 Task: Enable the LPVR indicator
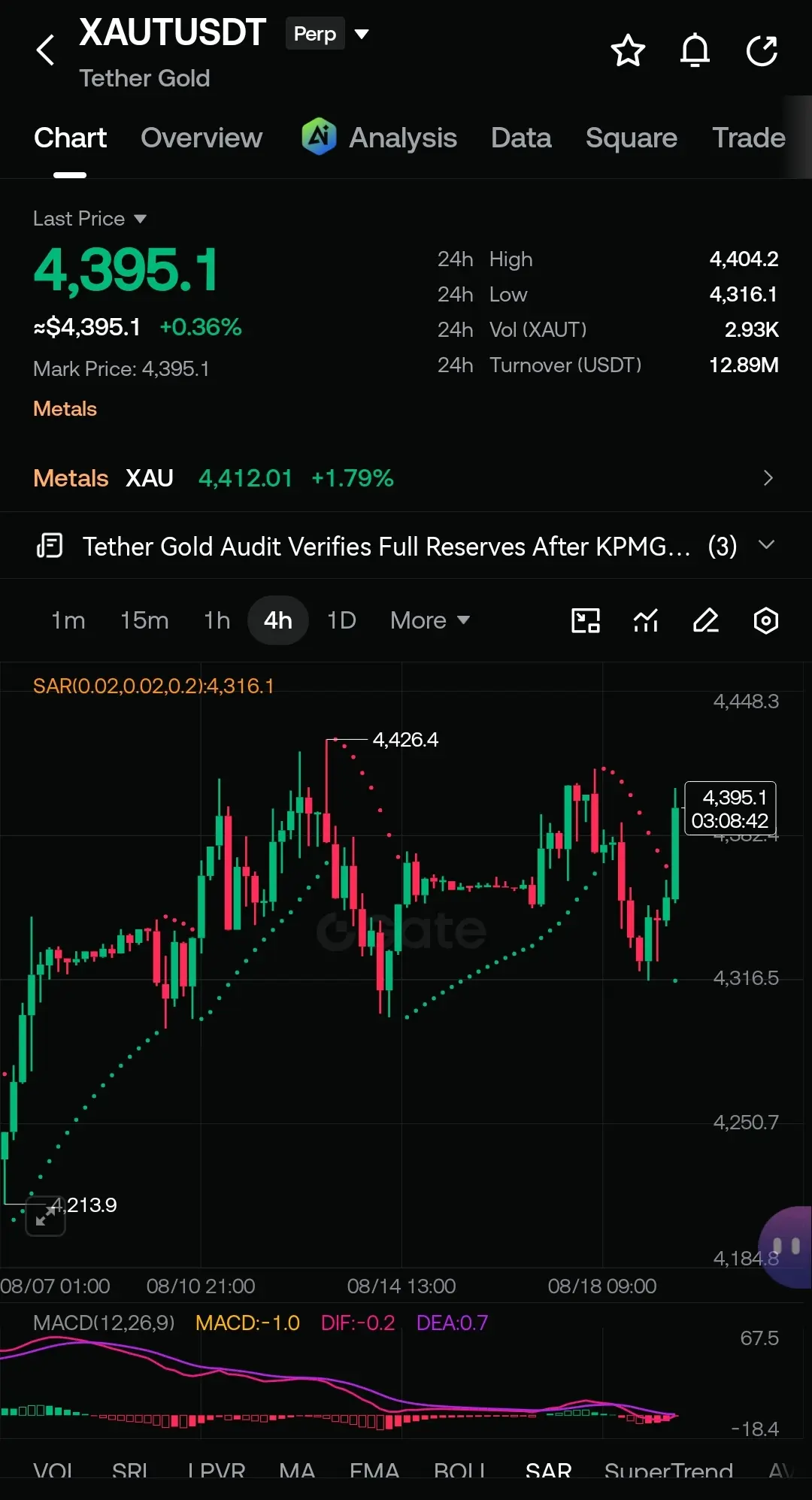(x=217, y=1470)
